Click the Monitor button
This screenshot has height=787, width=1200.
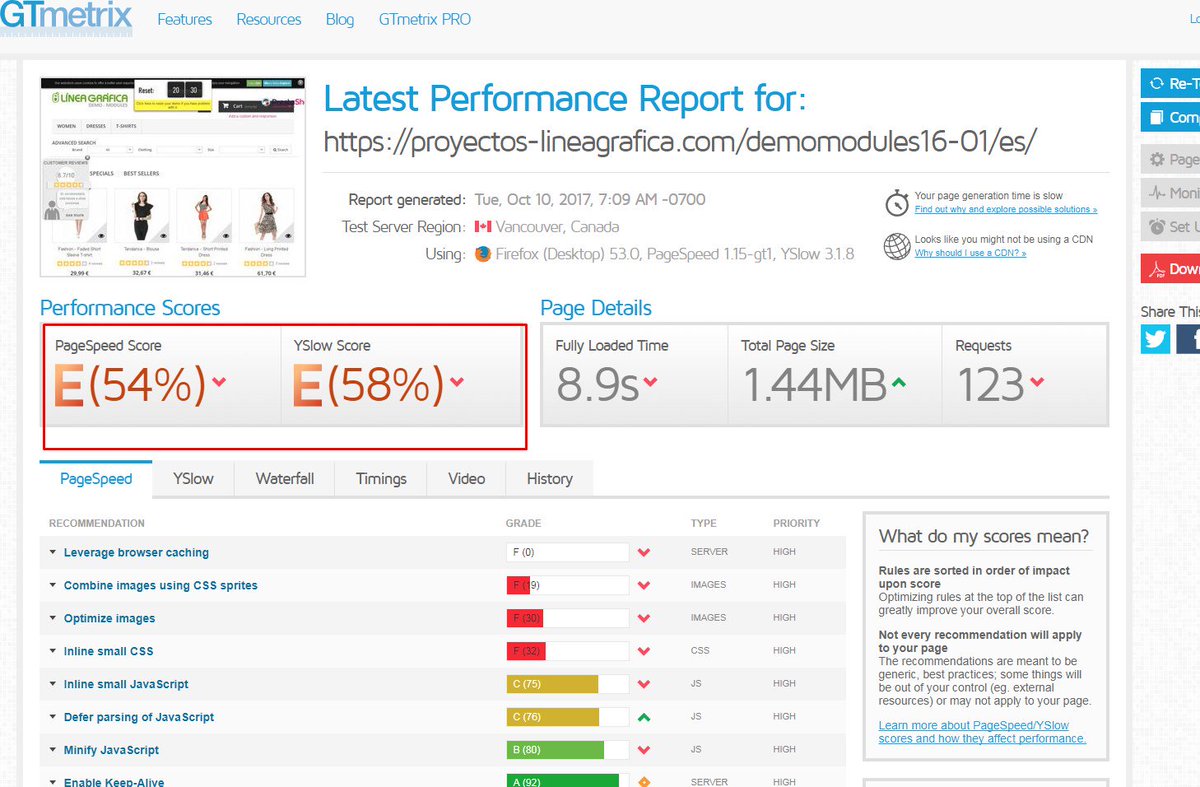[1171, 193]
